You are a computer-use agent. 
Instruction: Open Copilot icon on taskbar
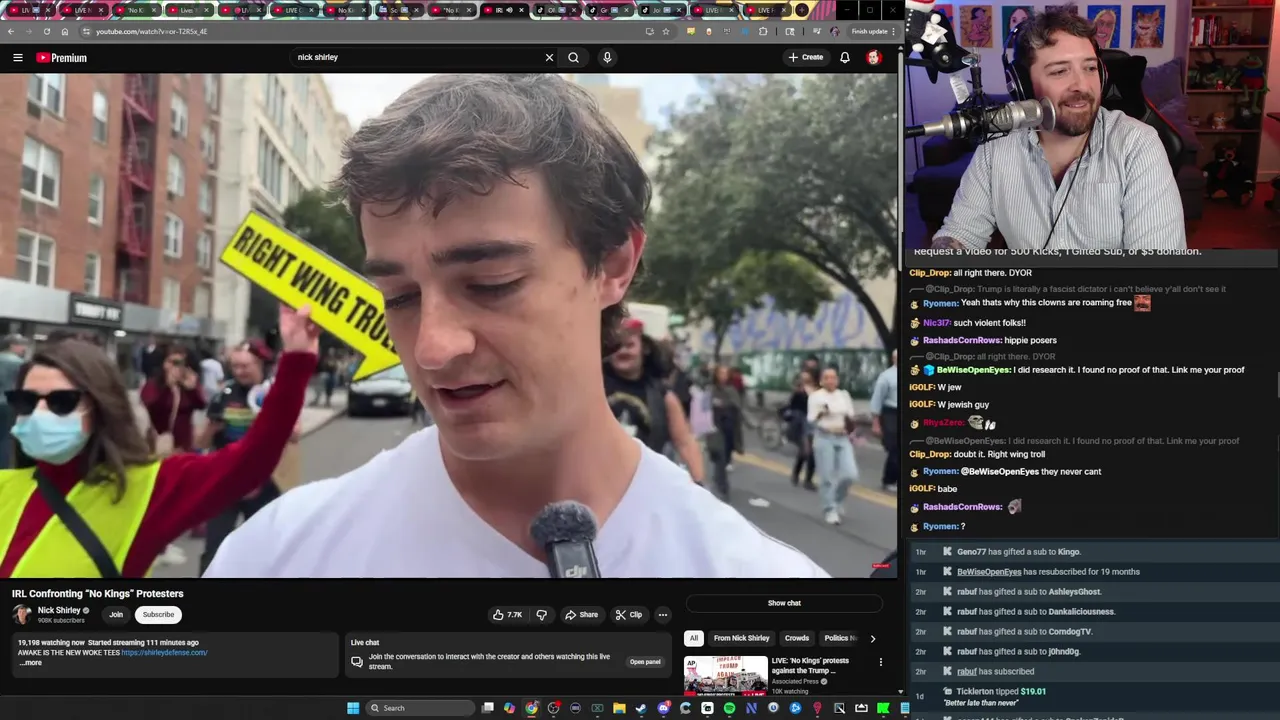tap(509, 708)
